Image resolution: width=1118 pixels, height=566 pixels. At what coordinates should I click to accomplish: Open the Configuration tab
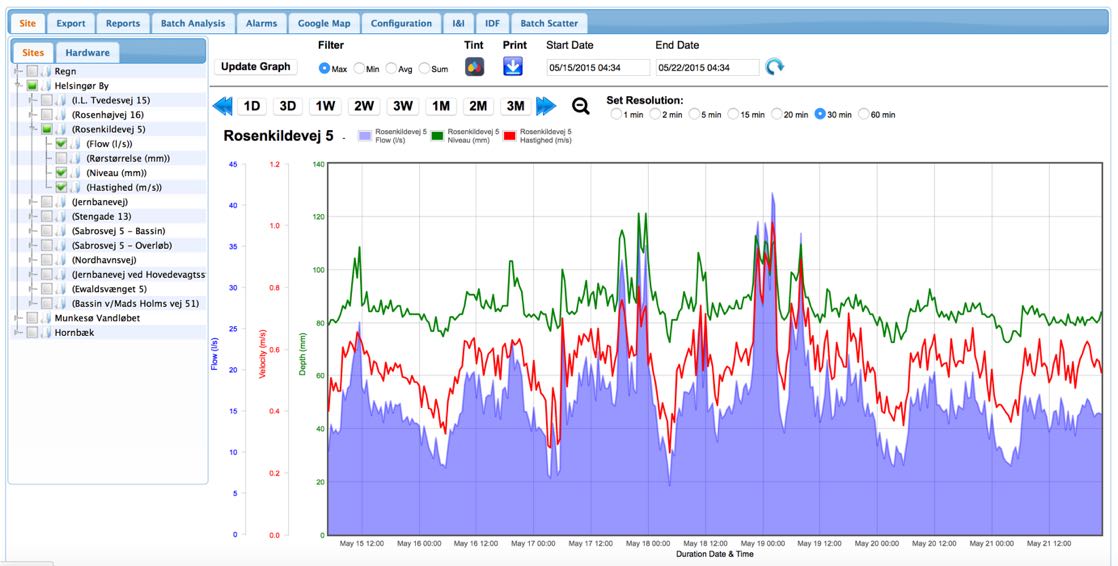pos(401,24)
